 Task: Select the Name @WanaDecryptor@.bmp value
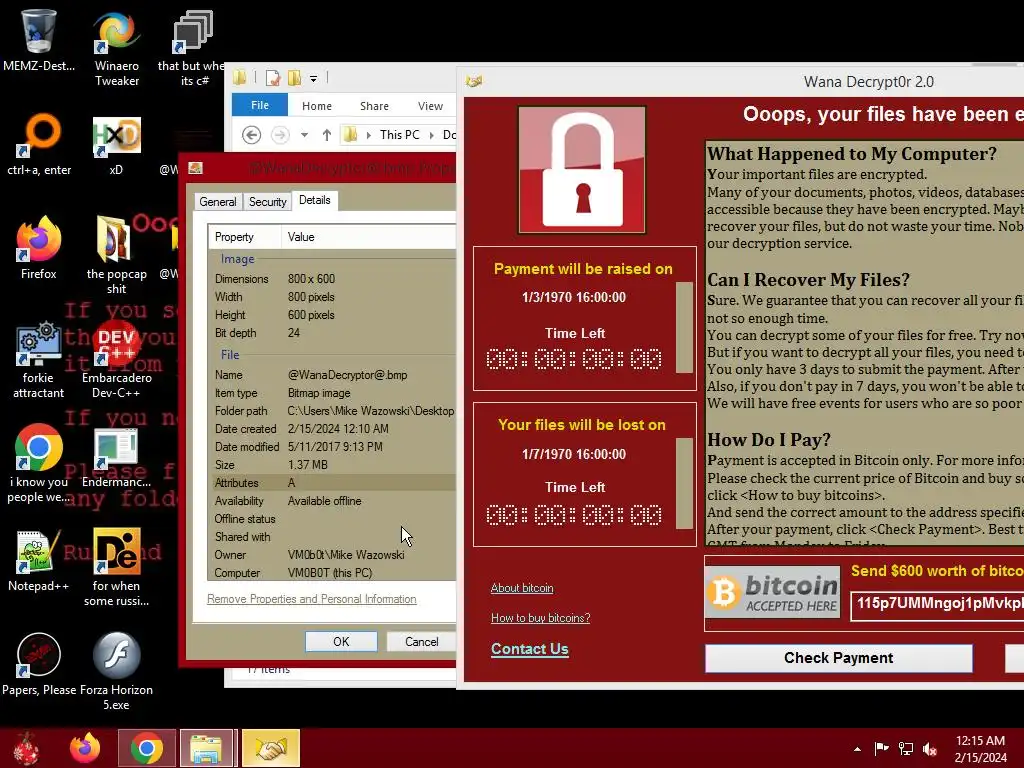(347, 375)
